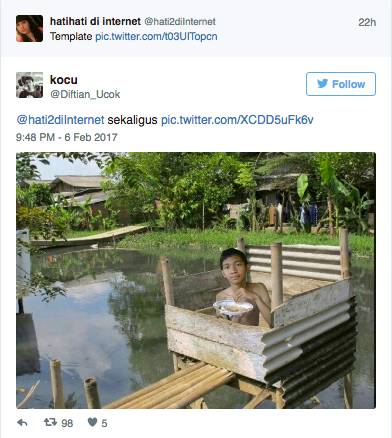Viewport: 392px width, 438px height.
Task: Click the heart like icon
Action: tap(92, 423)
